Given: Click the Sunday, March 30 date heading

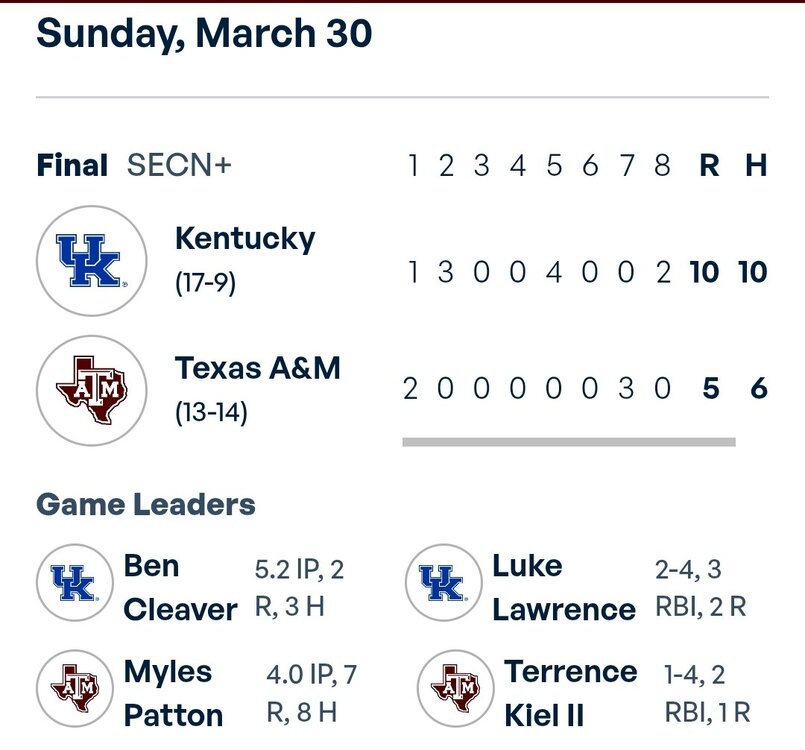Looking at the screenshot, I should coord(204,33).
